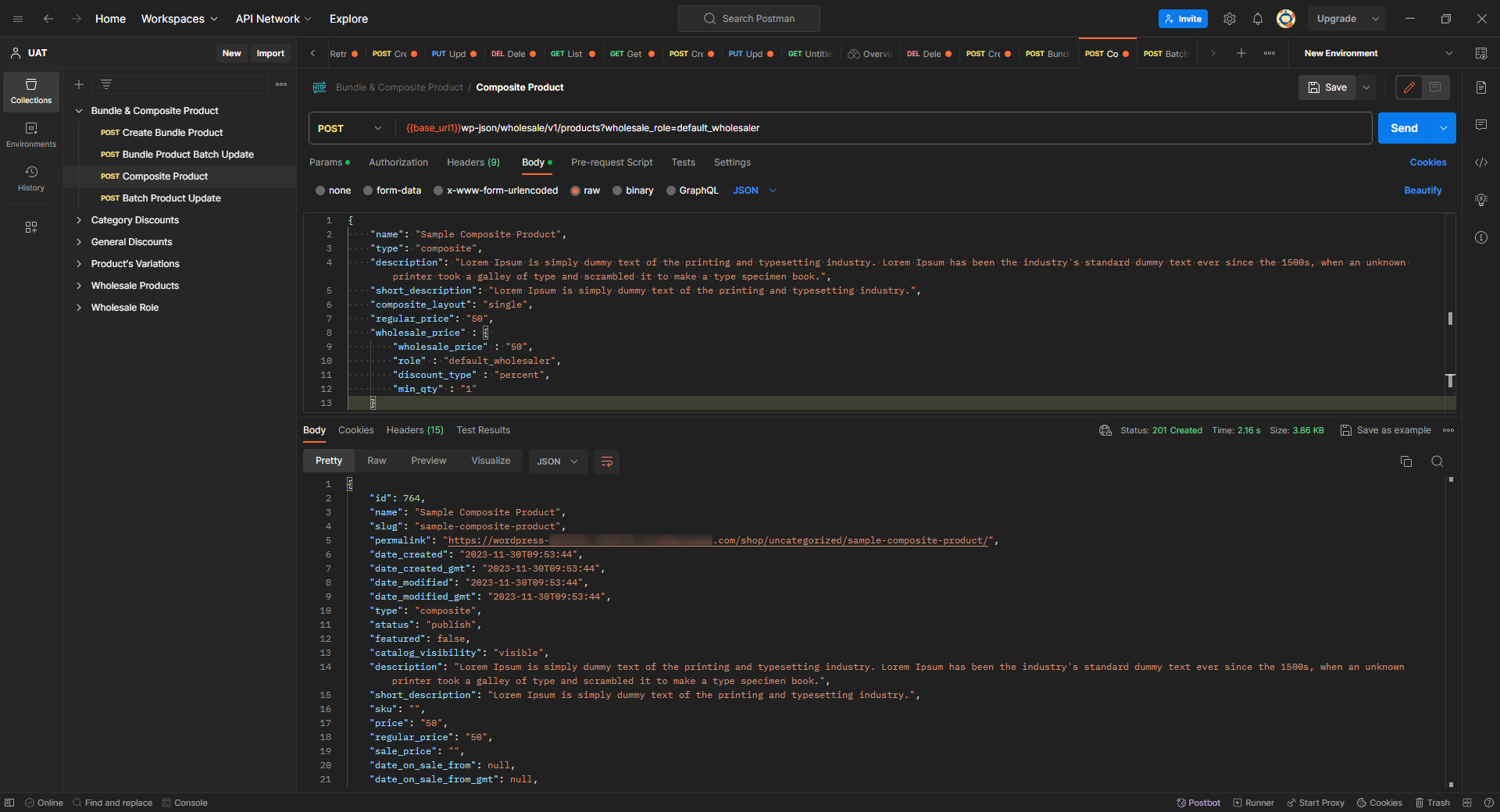Click the Import button
Image resolution: width=1500 pixels, height=812 pixels.
[270, 53]
